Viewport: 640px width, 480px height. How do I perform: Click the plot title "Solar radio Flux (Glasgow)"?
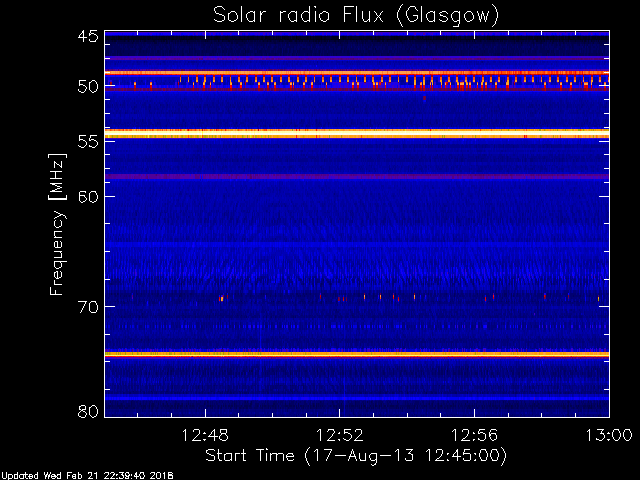point(356,16)
